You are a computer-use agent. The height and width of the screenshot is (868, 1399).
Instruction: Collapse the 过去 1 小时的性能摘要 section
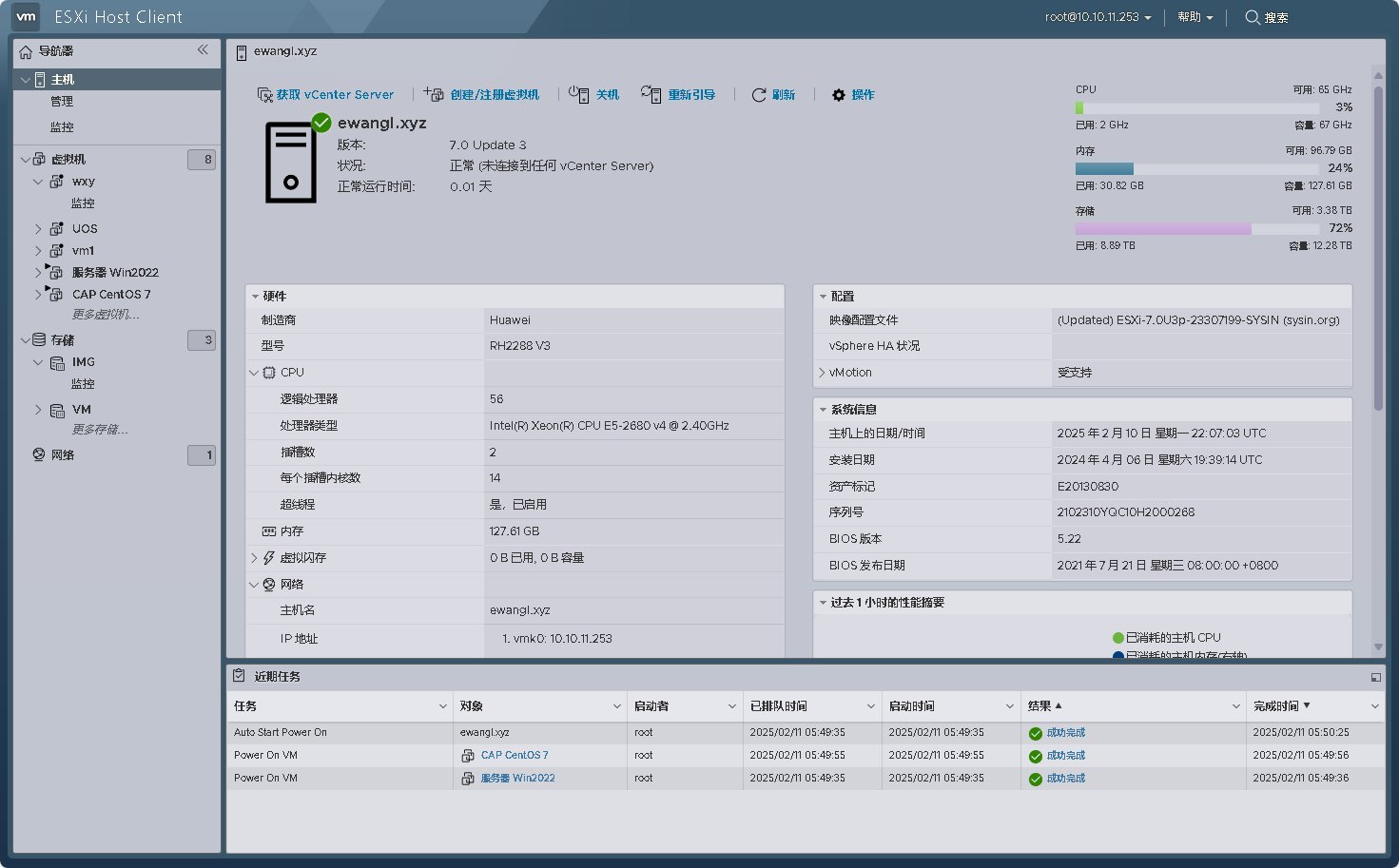(823, 603)
